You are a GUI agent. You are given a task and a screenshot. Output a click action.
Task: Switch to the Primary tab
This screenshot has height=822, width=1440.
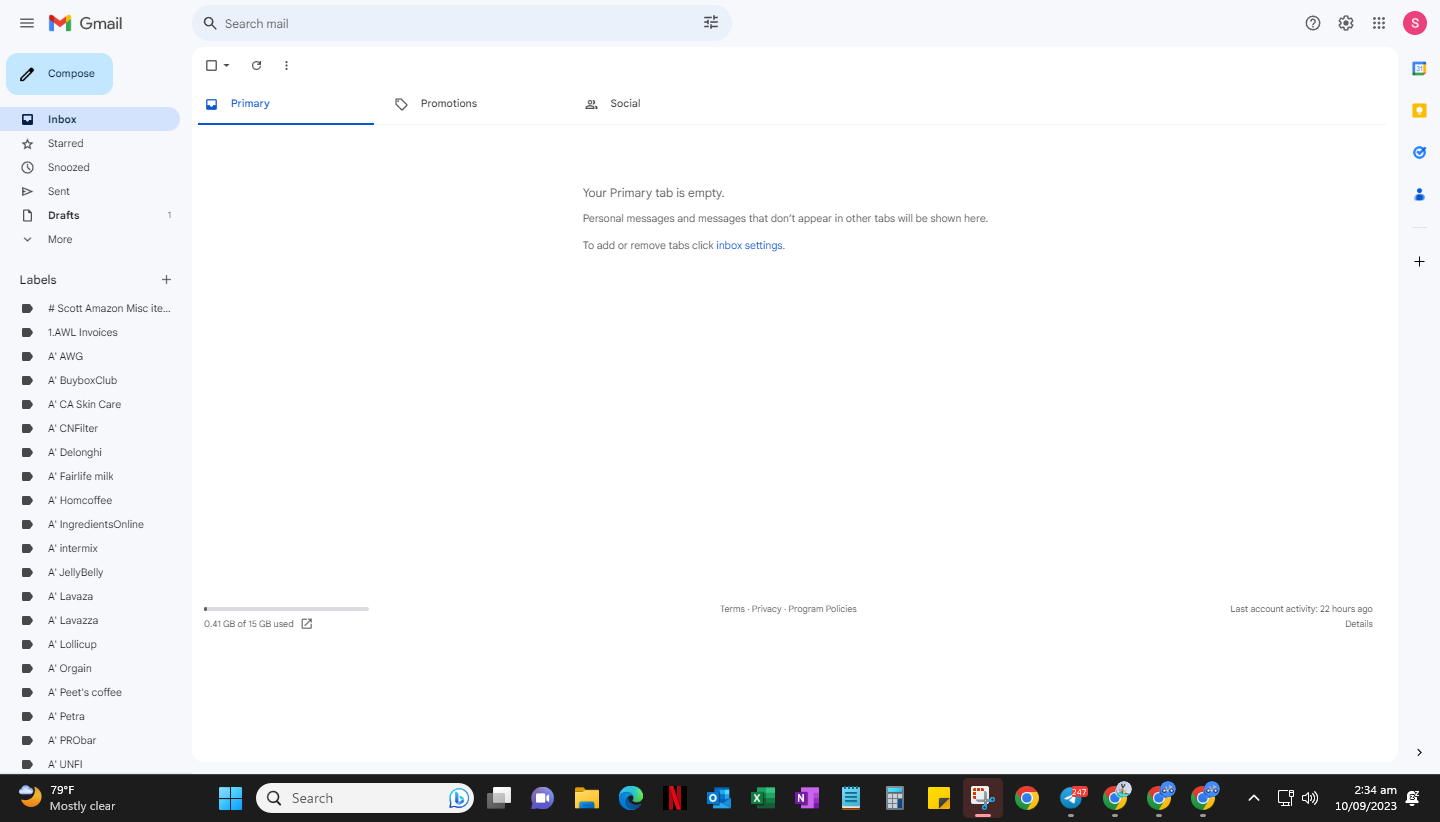[x=286, y=104]
